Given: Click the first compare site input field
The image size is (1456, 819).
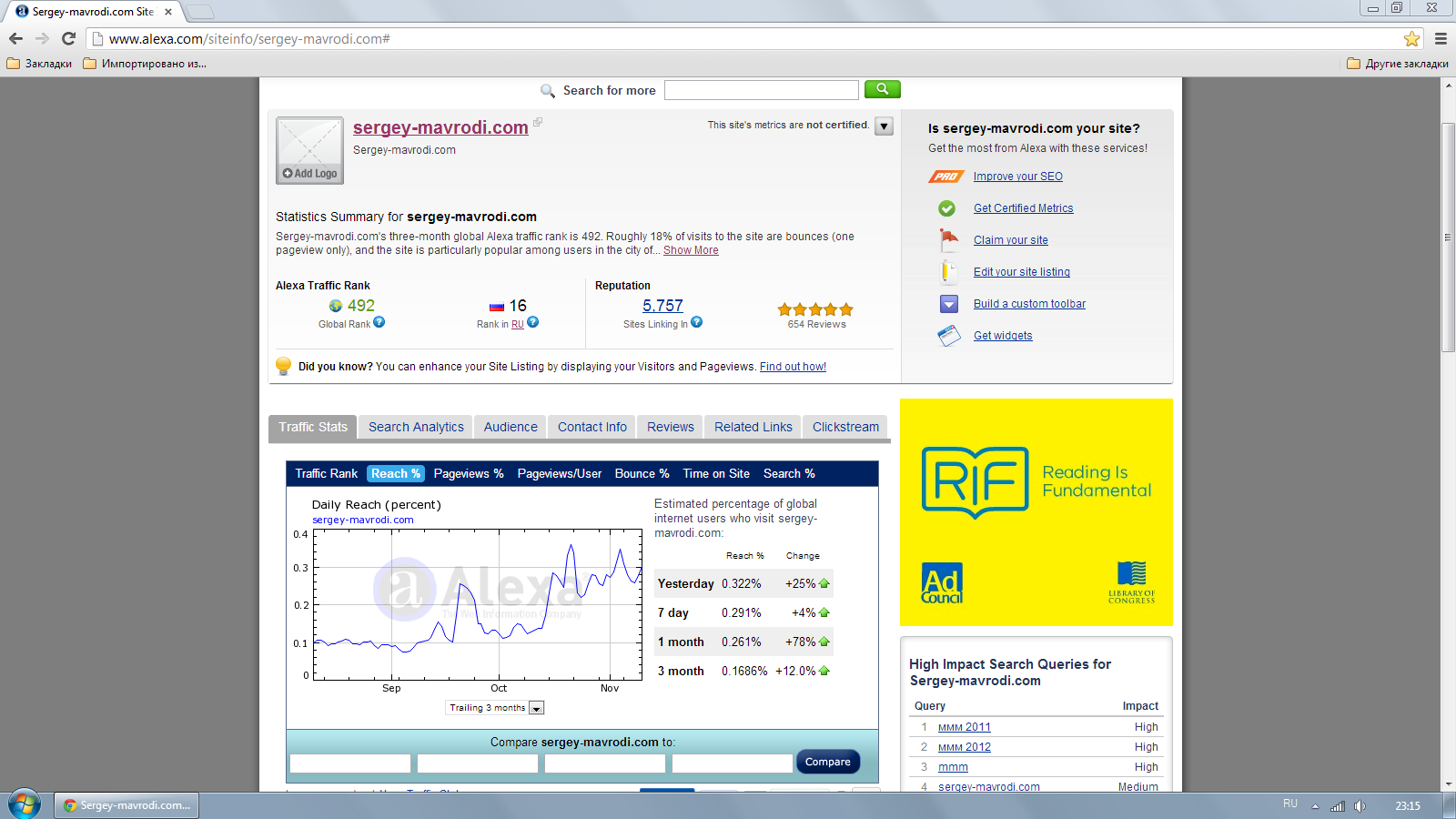Looking at the screenshot, I should tap(350, 763).
